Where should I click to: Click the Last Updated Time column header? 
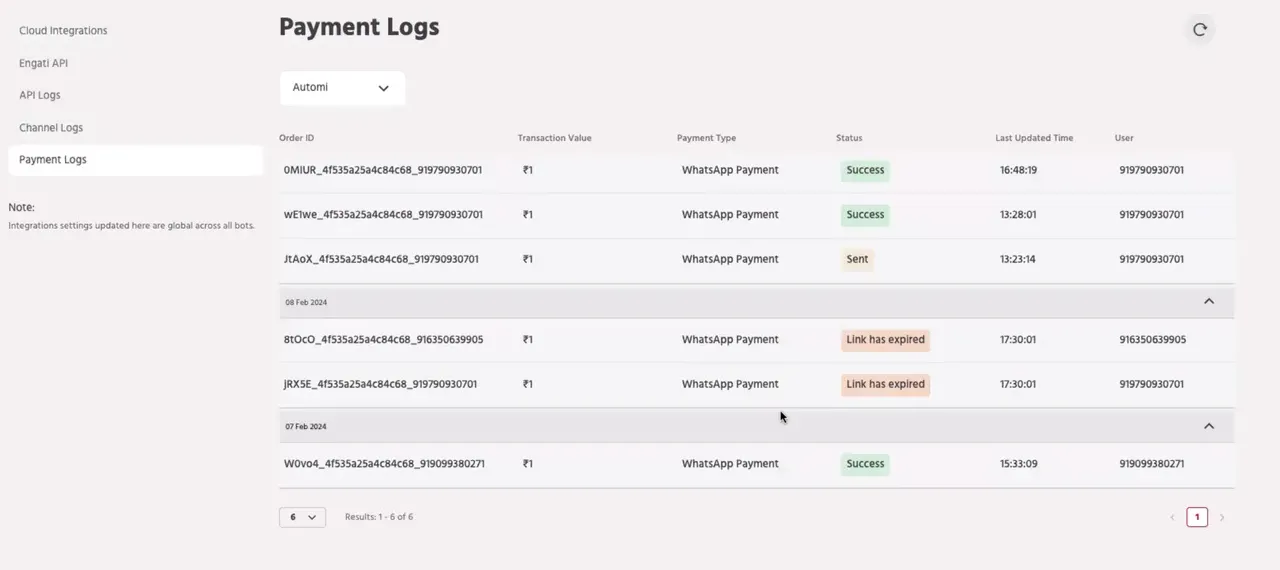(x=1034, y=138)
